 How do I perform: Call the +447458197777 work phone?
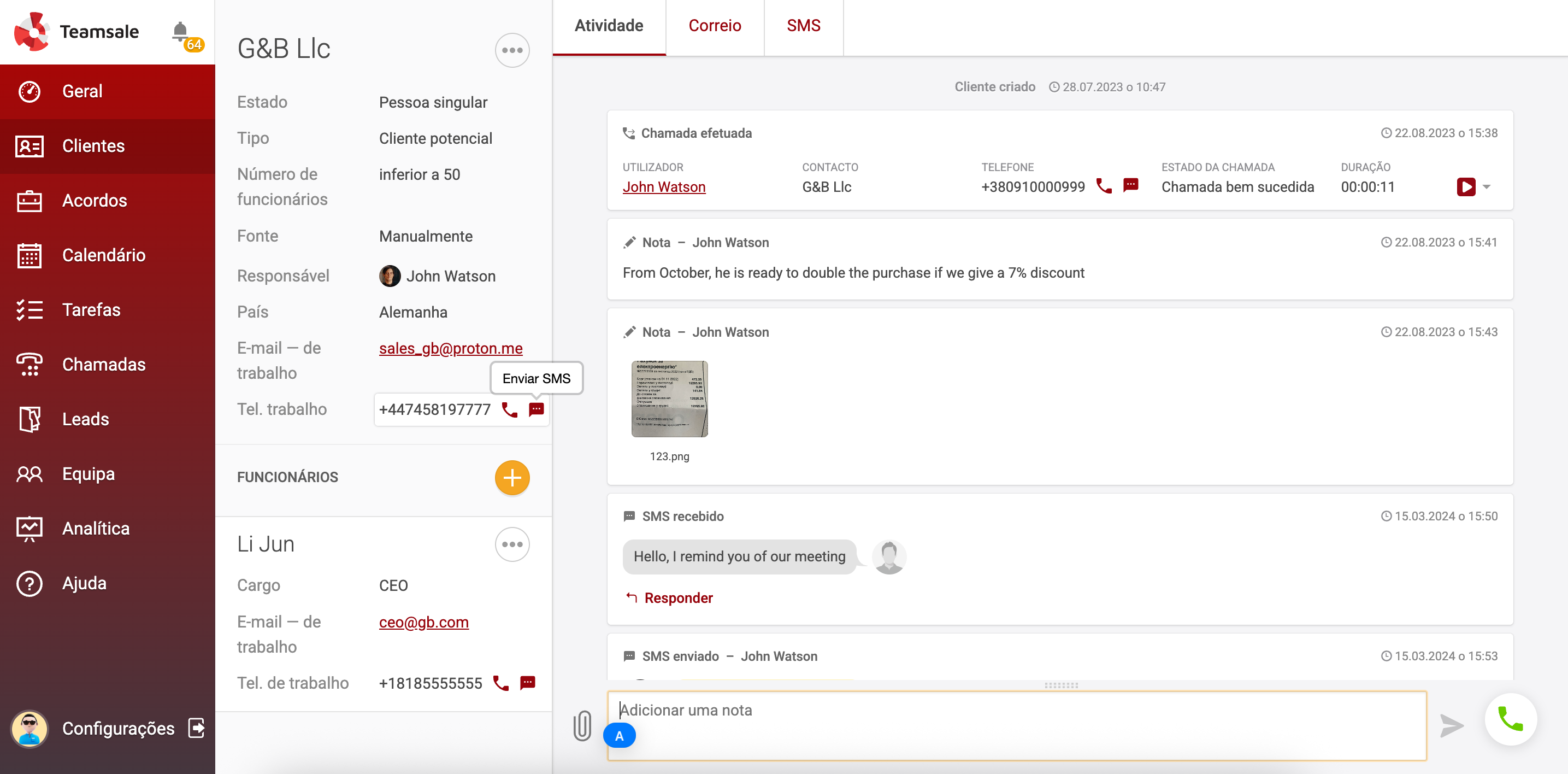[x=509, y=410]
